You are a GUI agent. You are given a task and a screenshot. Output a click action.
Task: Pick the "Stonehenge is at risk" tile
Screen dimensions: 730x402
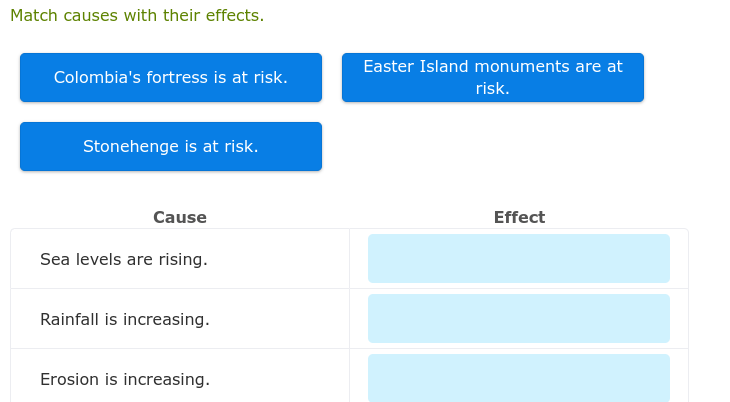coord(171,147)
